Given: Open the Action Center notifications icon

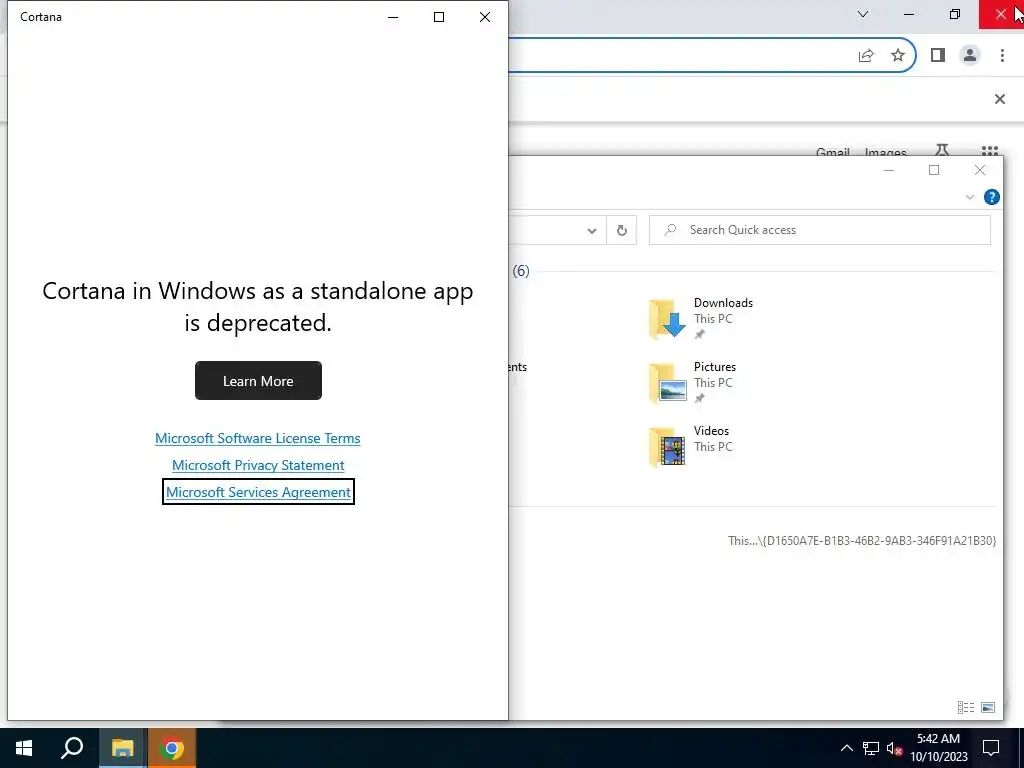Looking at the screenshot, I should coord(991,748).
